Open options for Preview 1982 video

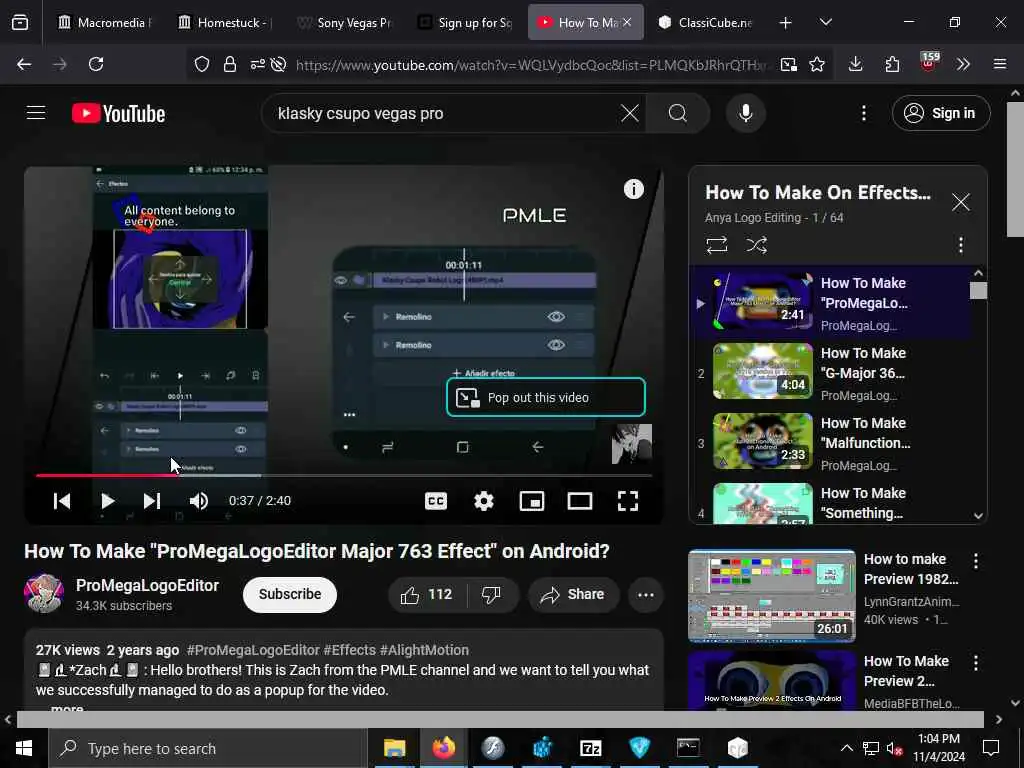pyautogui.click(x=975, y=561)
